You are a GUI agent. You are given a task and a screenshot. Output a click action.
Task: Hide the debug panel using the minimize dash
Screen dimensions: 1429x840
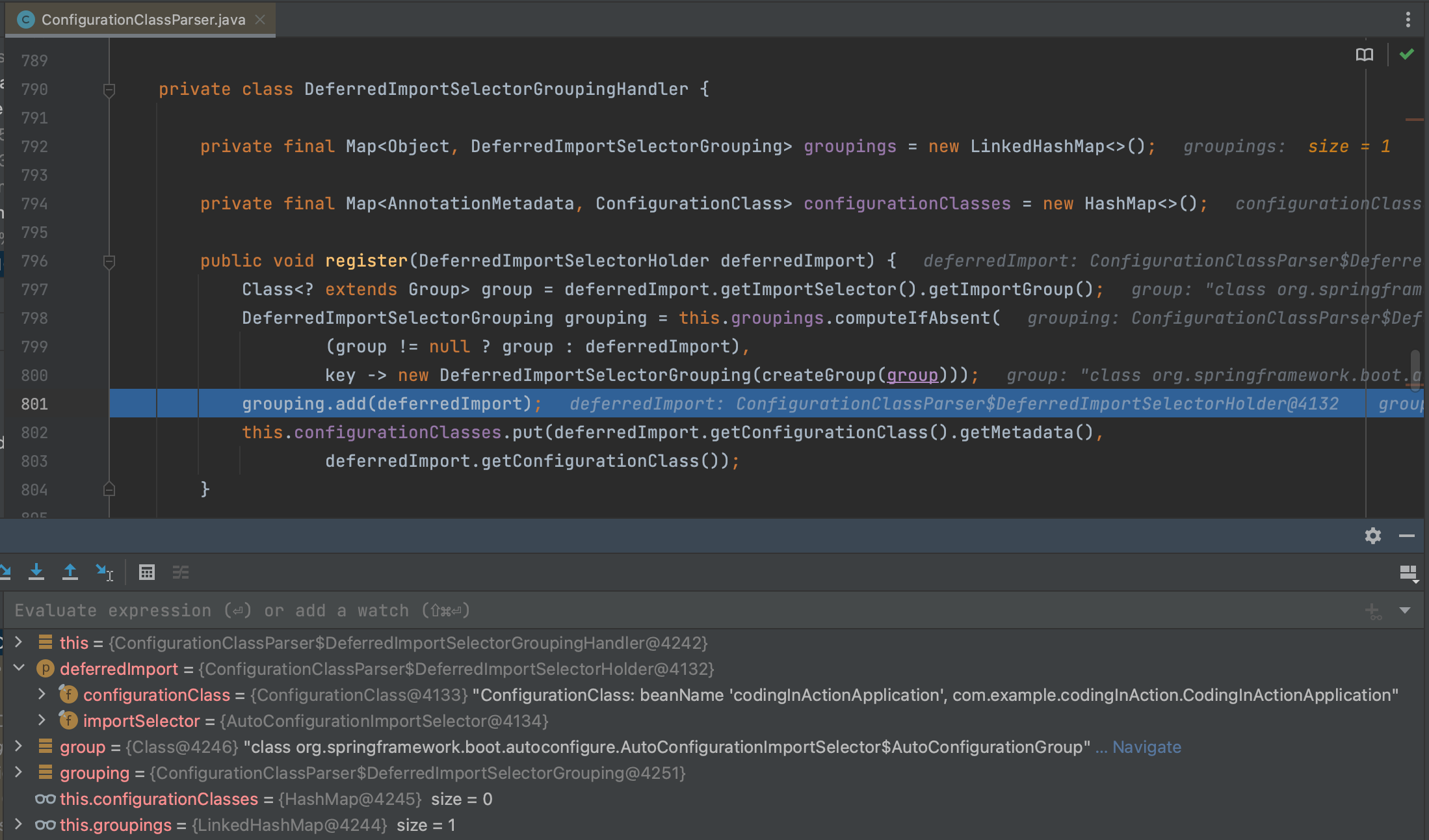click(1407, 536)
